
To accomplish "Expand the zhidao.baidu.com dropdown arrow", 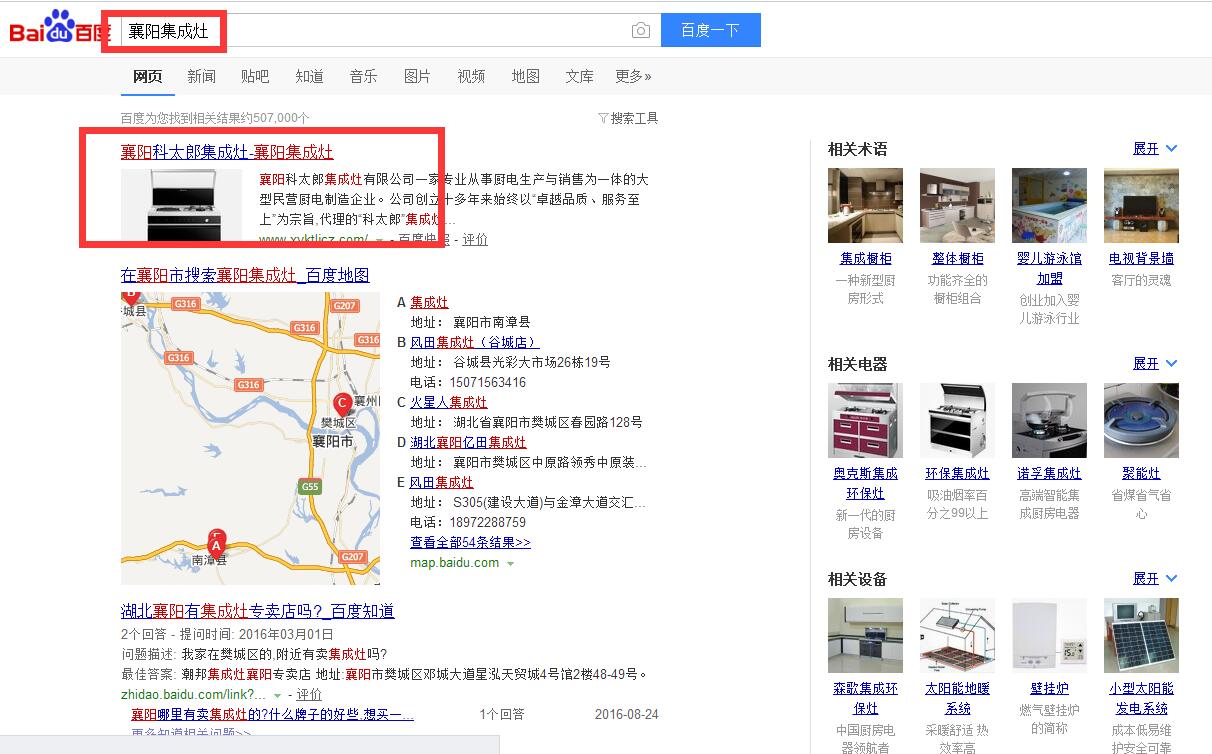I will [x=278, y=695].
